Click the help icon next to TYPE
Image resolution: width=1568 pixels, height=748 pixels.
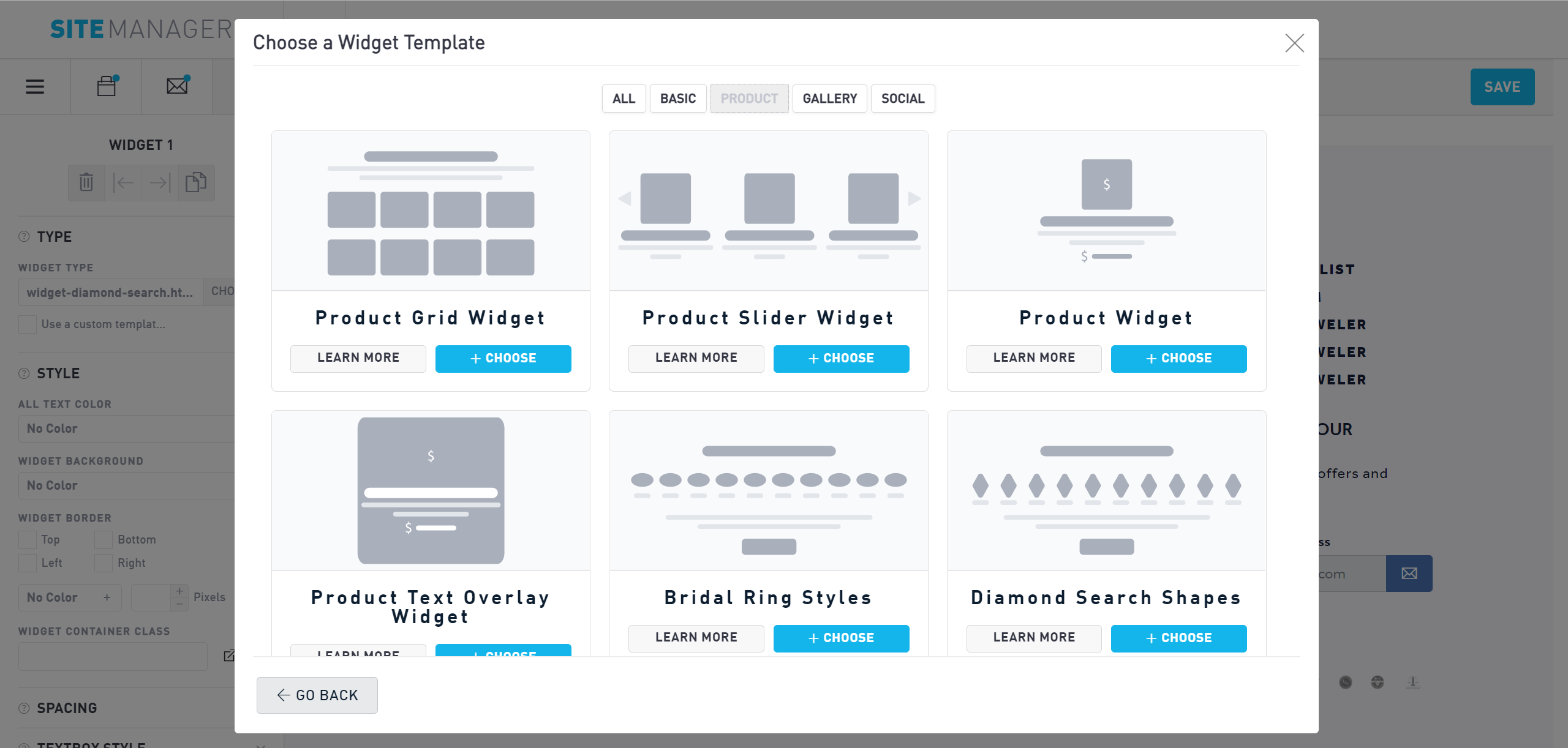[x=23, y=236]
